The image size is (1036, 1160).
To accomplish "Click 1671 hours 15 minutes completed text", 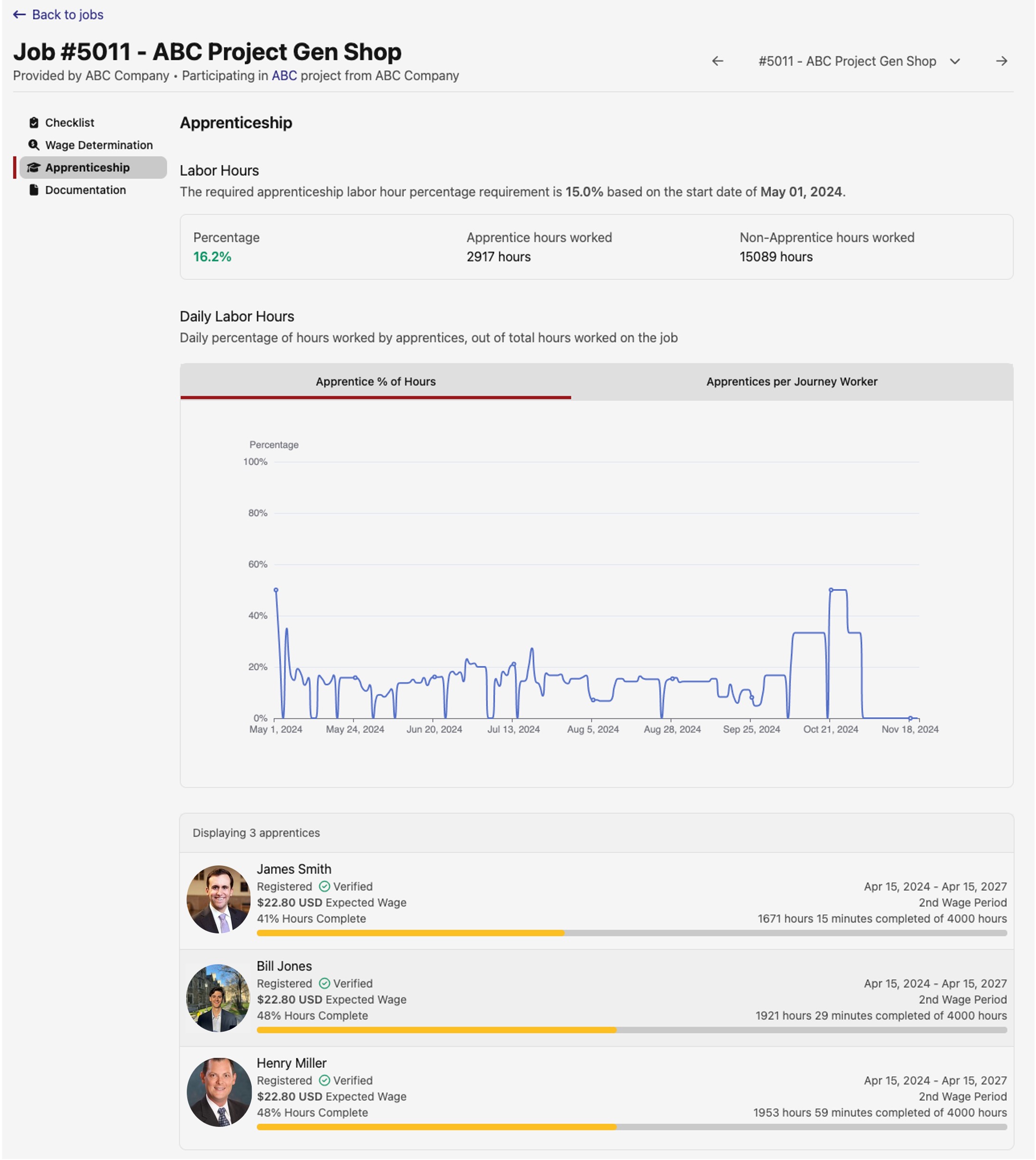I will tap(882, 919).
